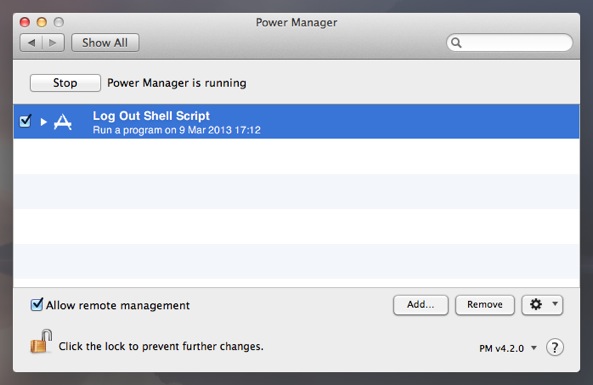Stop Power Manager
593x385 pixels.
pos(65,83)
